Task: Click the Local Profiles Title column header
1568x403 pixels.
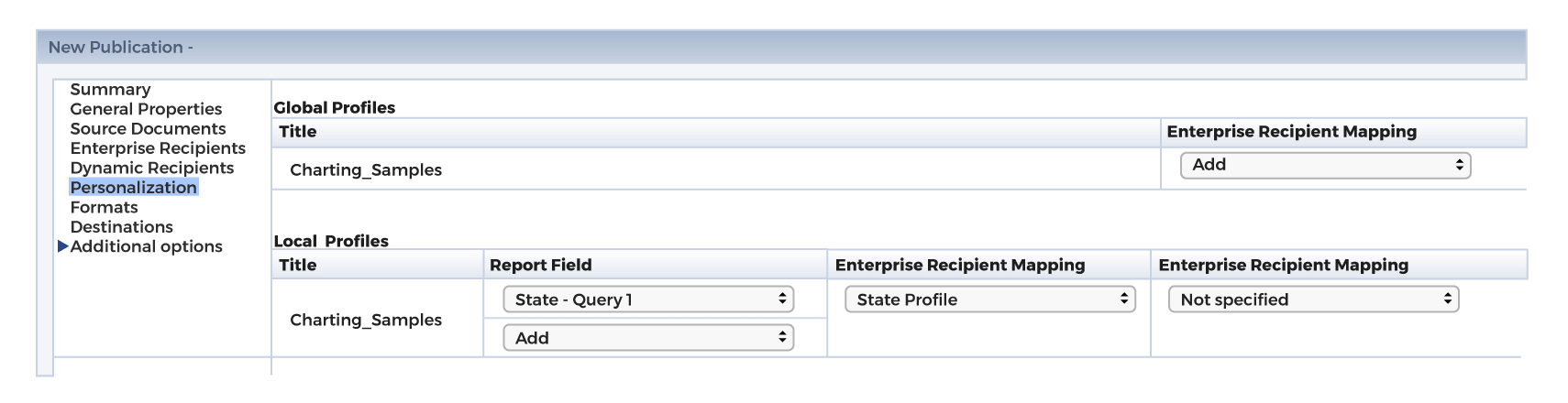Action: [x=297, y=265]
